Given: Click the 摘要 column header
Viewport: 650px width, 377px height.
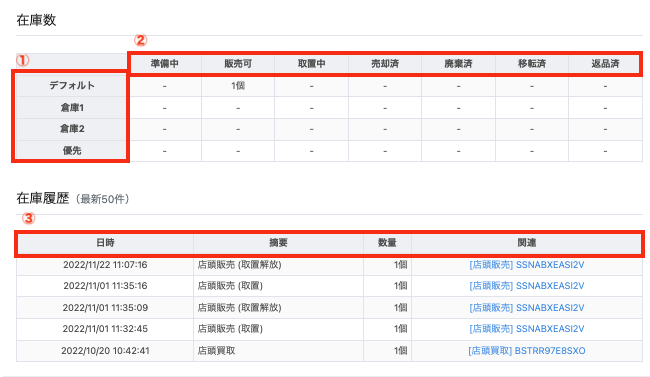Looking at the screenshot, I should [278, 243].
